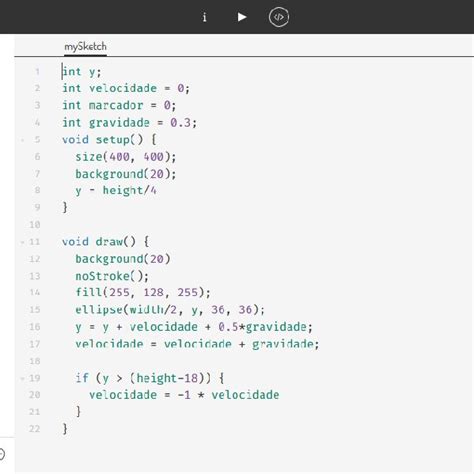Click line 'y = y + velocidade + 0.5*gravidade;'
Image resolution: width=474 pixels, height=474 pixels.
pos(194,327)
